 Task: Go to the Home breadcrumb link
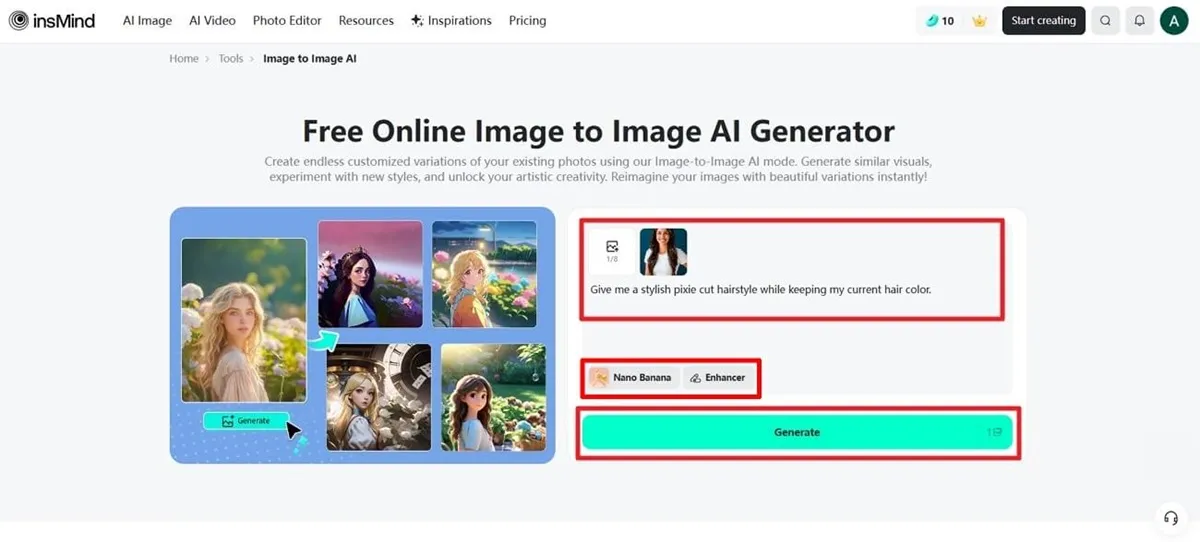[x=184, y=59]
